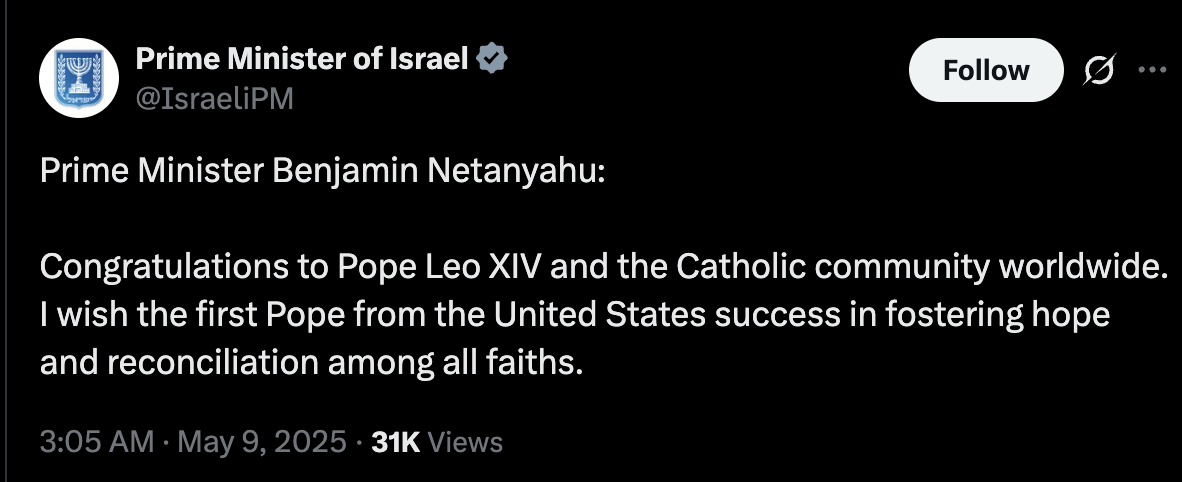The width and height of the screenshot is (1182, 482).
Task: Click the gray verified checkmark badge
Action: (492, 59)
